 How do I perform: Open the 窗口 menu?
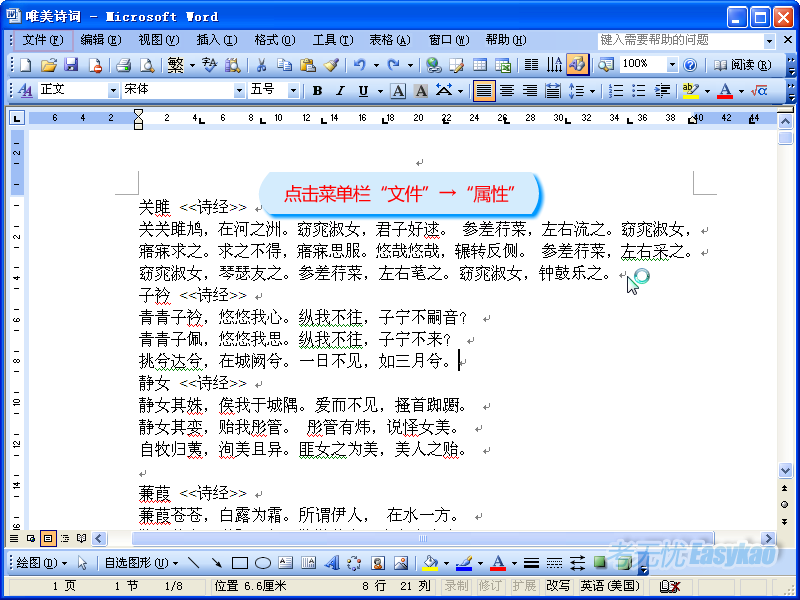pos(448,40)
